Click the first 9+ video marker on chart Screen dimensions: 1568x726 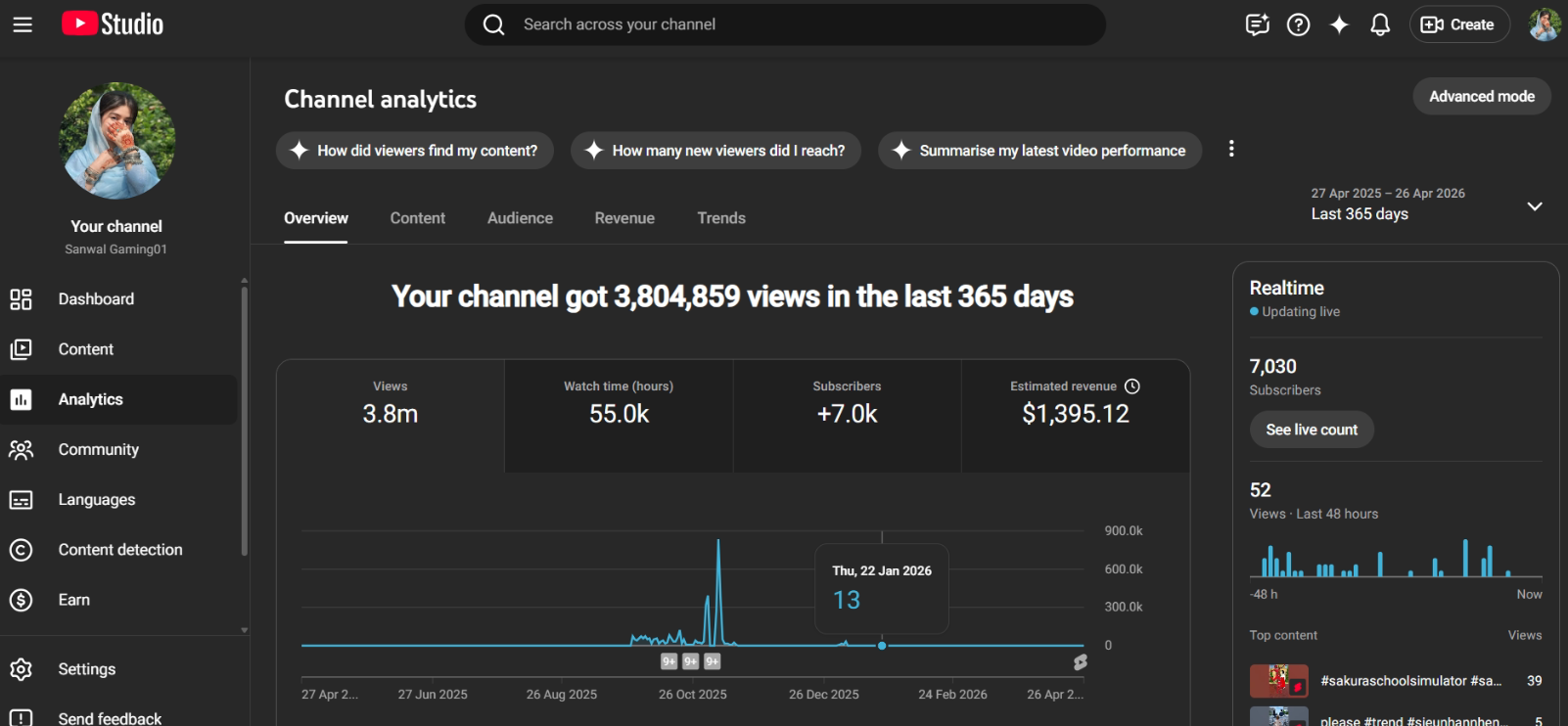(x=669, y=661)
